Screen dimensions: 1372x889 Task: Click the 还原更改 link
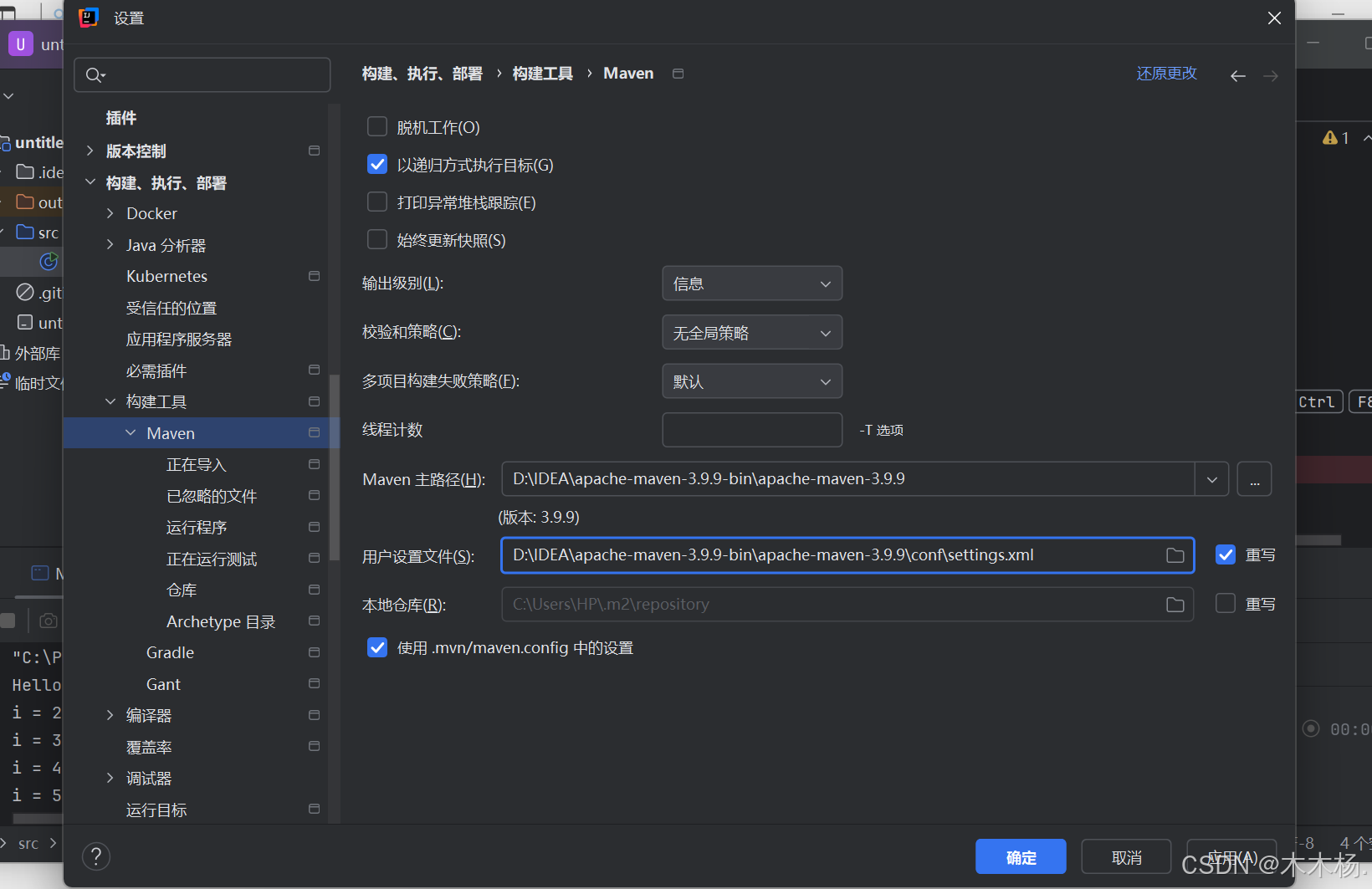pos(1166,74)
